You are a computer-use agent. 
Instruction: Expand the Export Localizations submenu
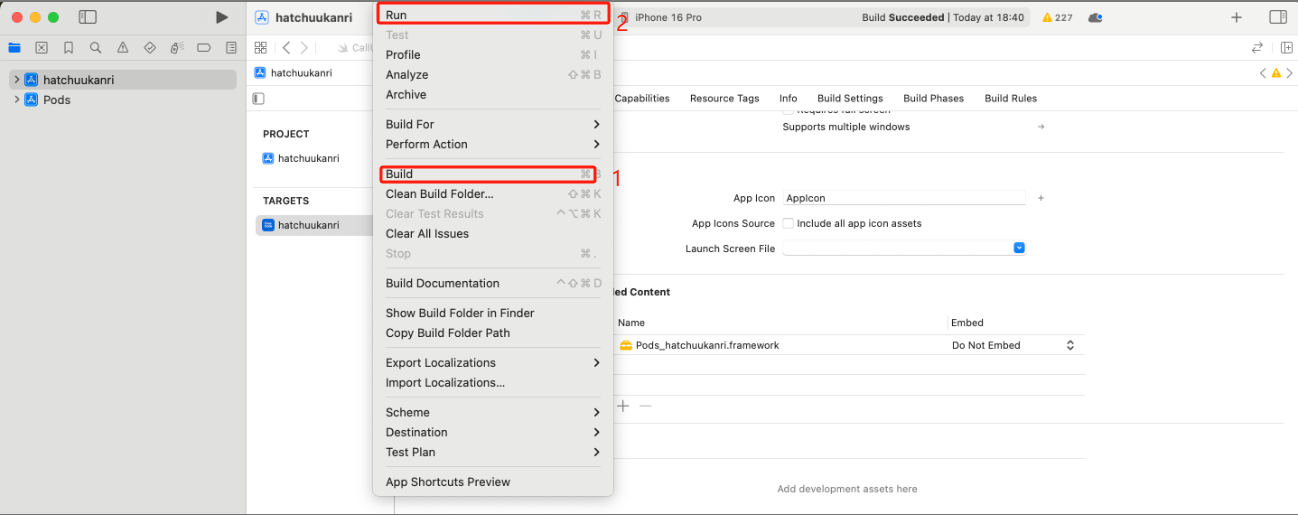tap(494, 363)
